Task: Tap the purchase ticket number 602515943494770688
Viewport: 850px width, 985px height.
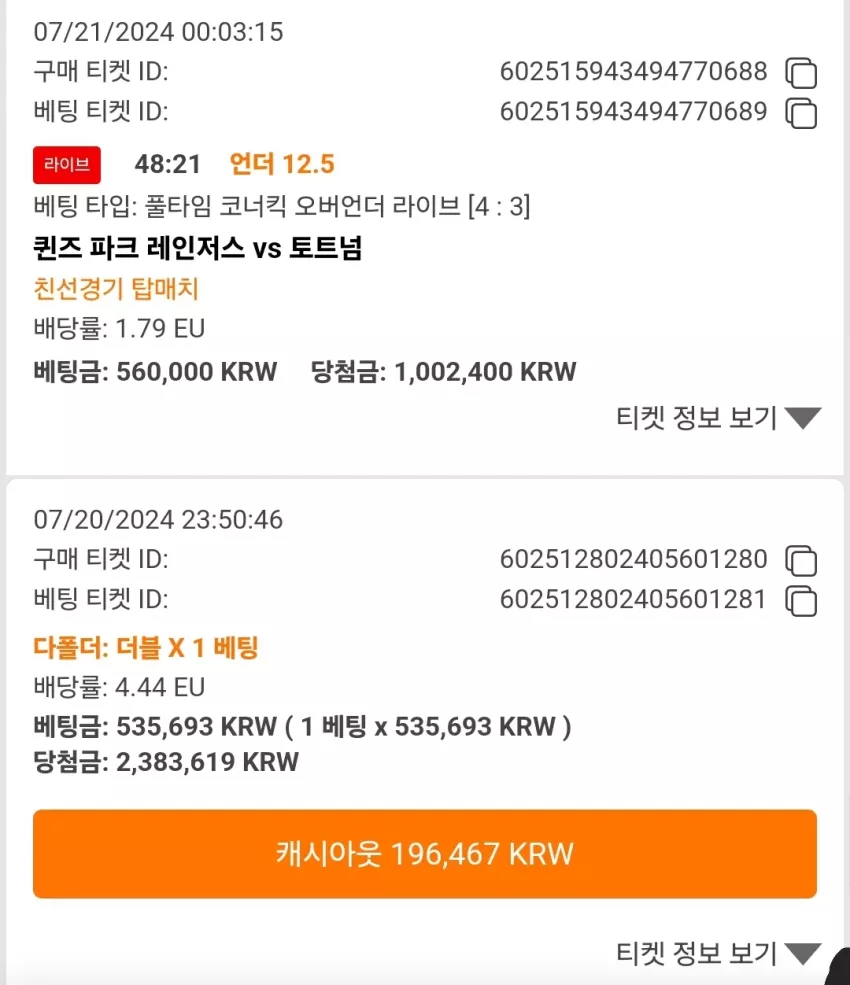Action: tap(633, 72)
